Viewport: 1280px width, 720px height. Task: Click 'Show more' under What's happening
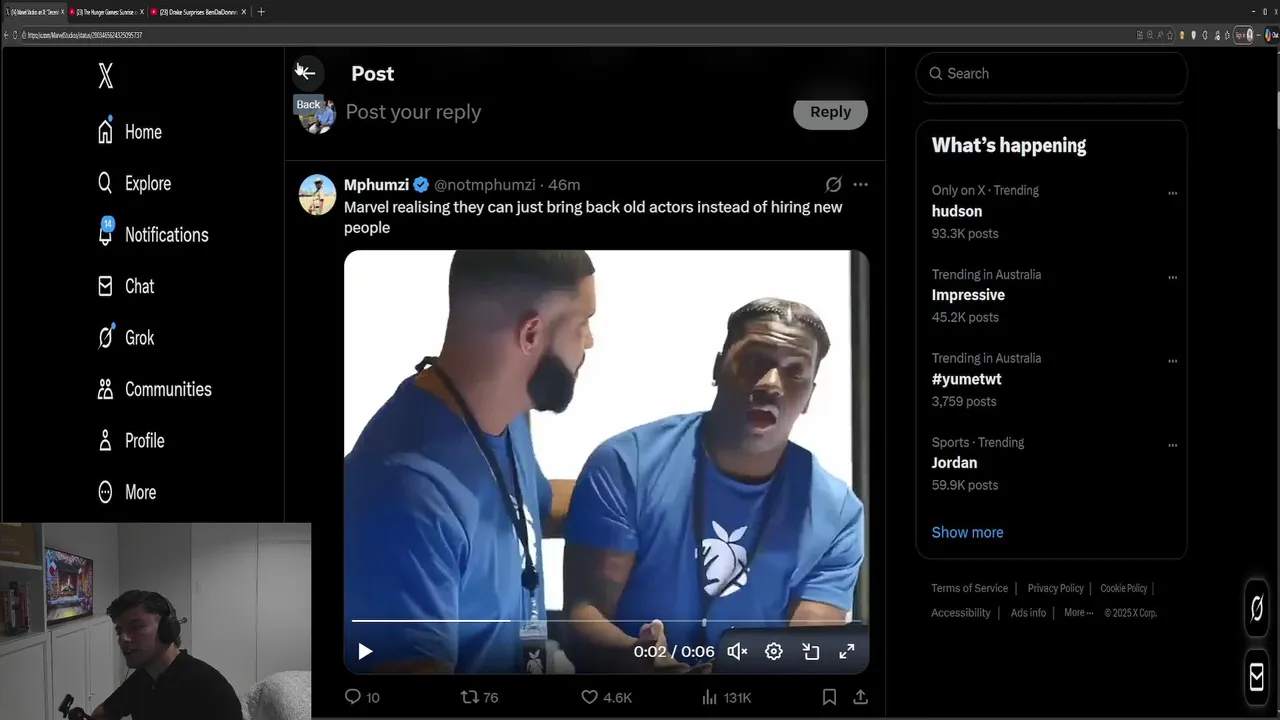[x=967, y=532]
